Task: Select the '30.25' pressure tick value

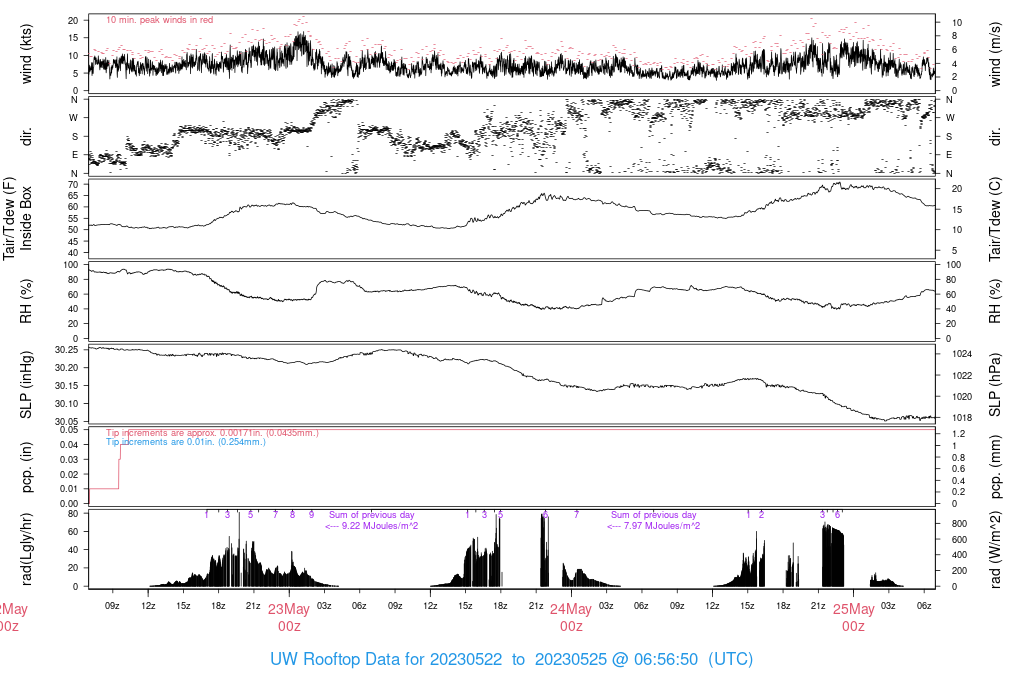Action: (67, 350)
